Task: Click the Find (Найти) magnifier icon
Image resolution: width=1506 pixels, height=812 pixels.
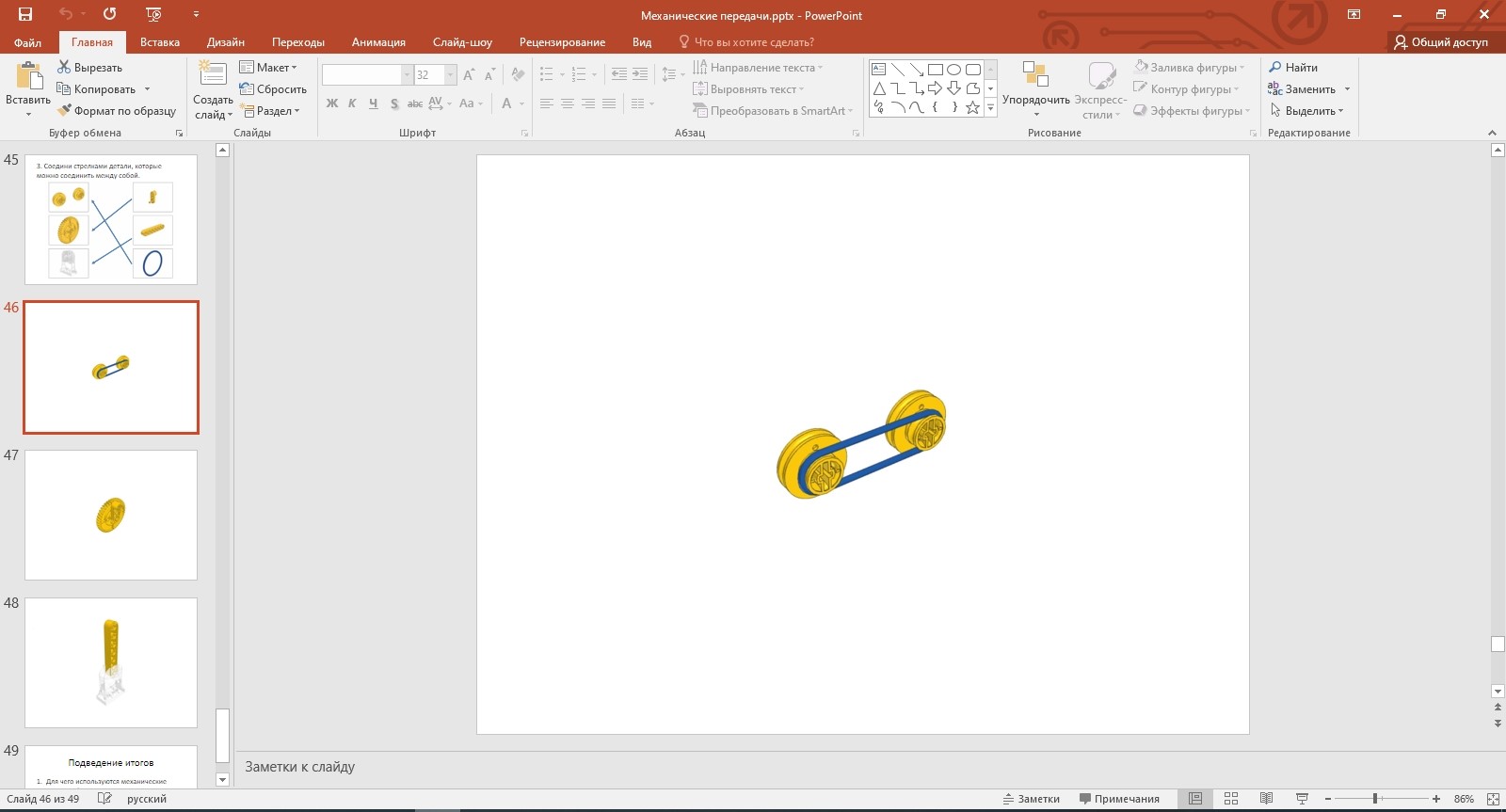Action: 1275,67
